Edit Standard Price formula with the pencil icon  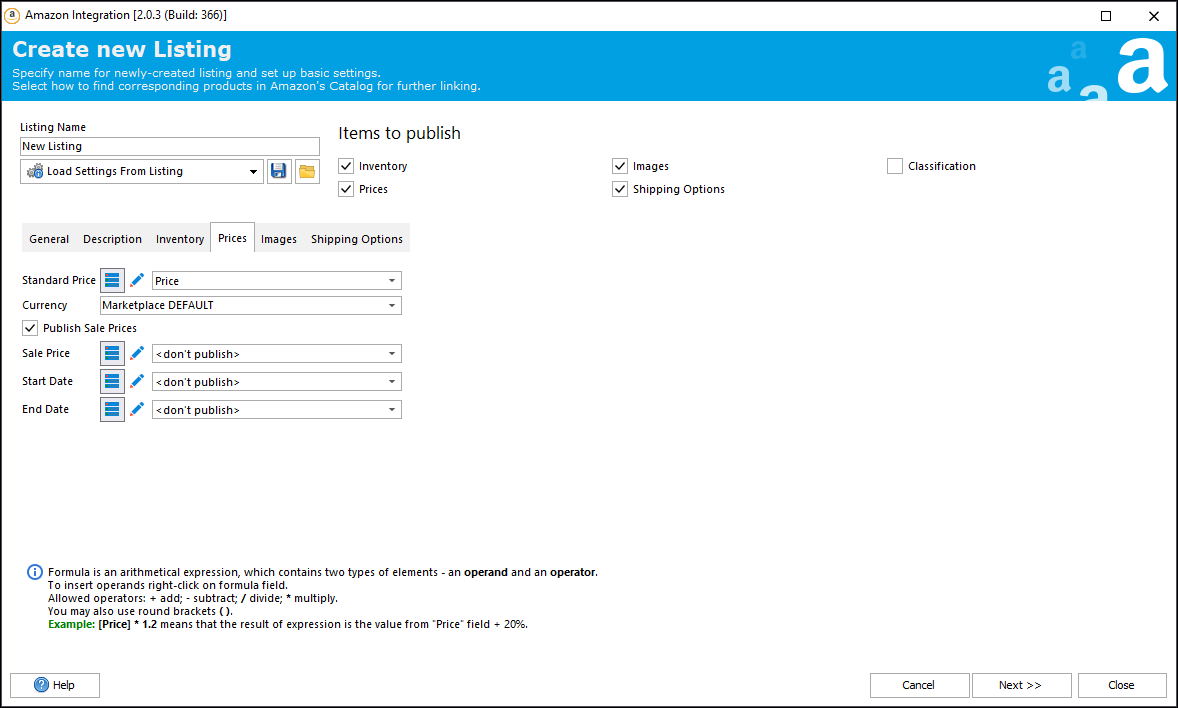coord(137,280)
